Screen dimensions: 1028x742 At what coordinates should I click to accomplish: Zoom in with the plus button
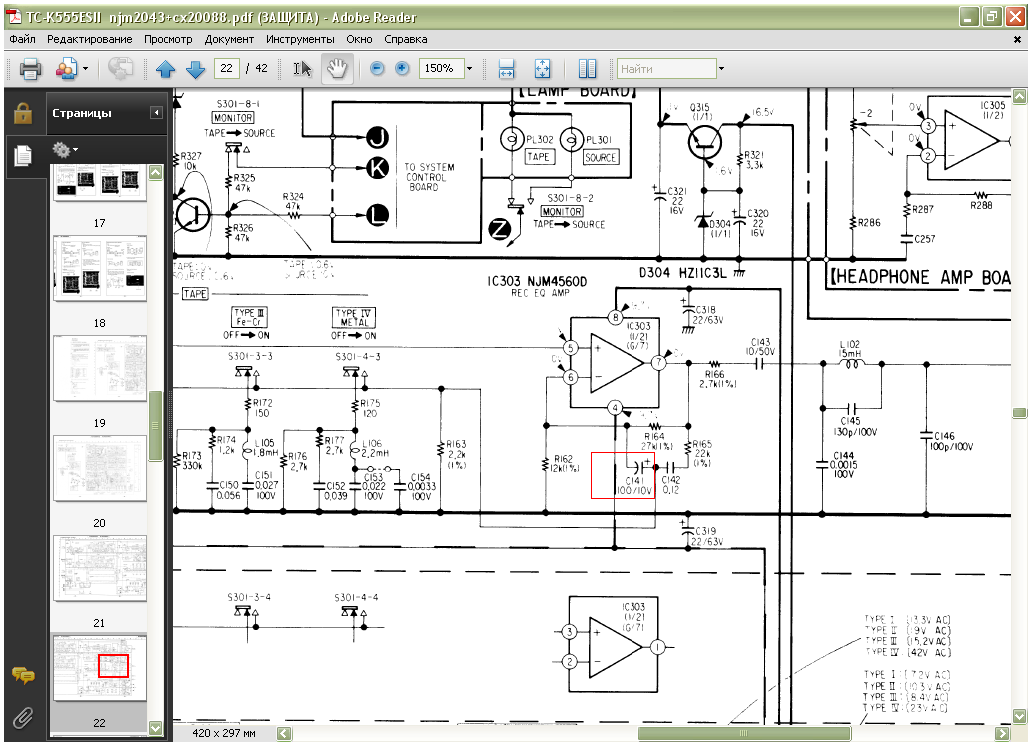point(402,69)
